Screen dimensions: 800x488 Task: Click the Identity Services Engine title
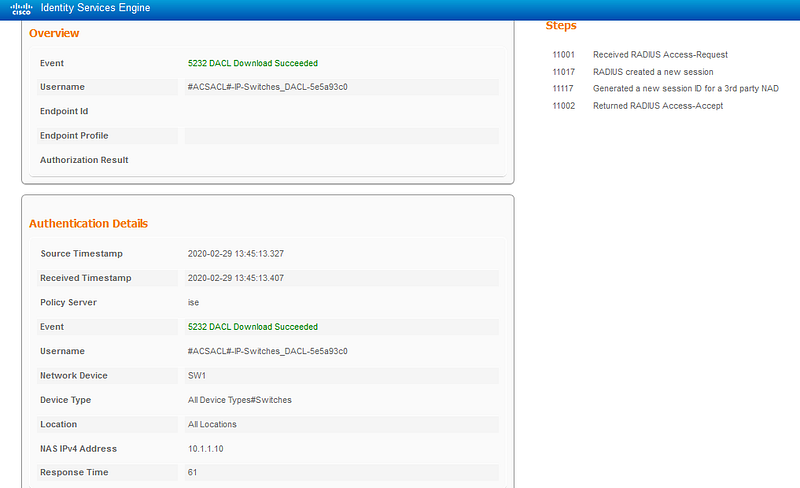click(x=95, y=8)
